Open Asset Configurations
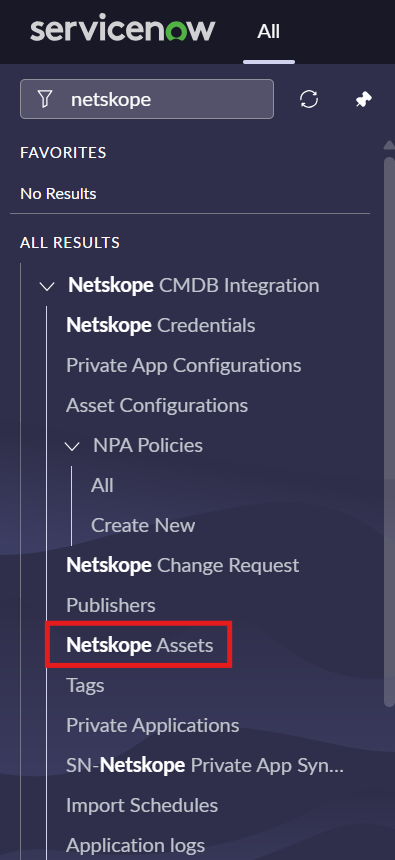 click(x=157, y=405)
